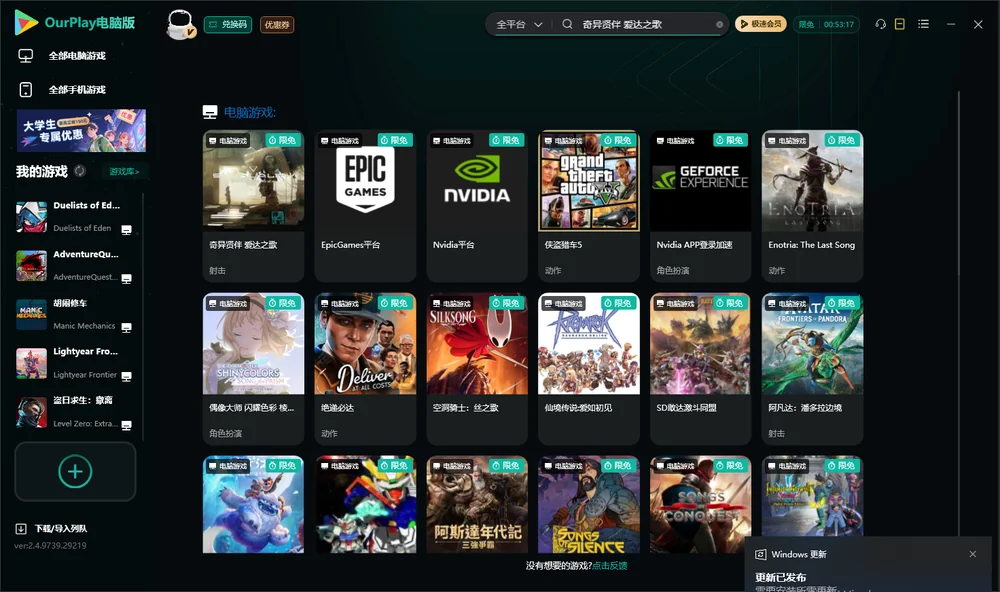Click the 电脑游戏 tag on Silksong card
Viewport: 1000px width, 592px height.
click(452, 304)
